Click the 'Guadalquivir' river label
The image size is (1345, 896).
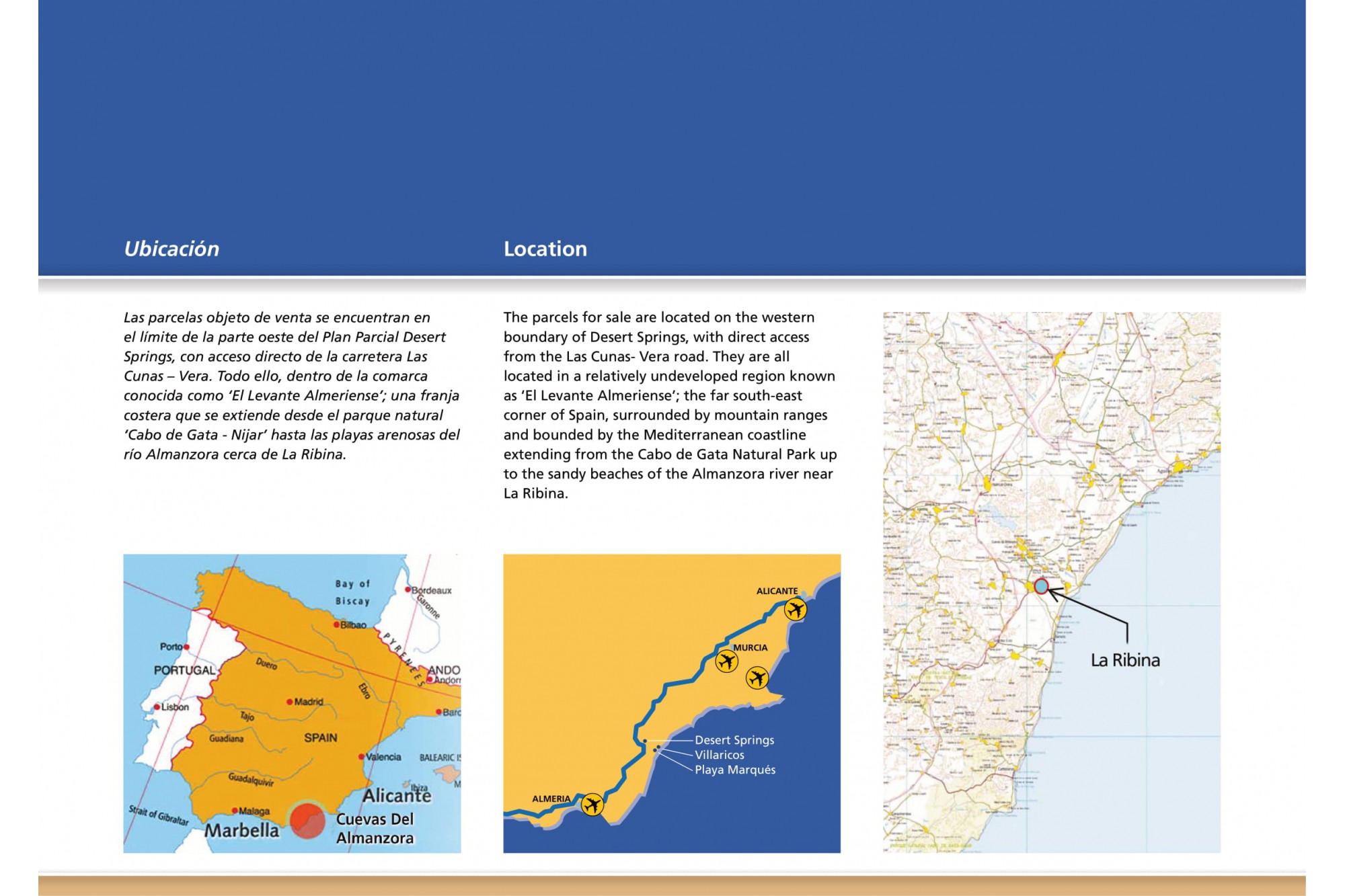[251, 779]
